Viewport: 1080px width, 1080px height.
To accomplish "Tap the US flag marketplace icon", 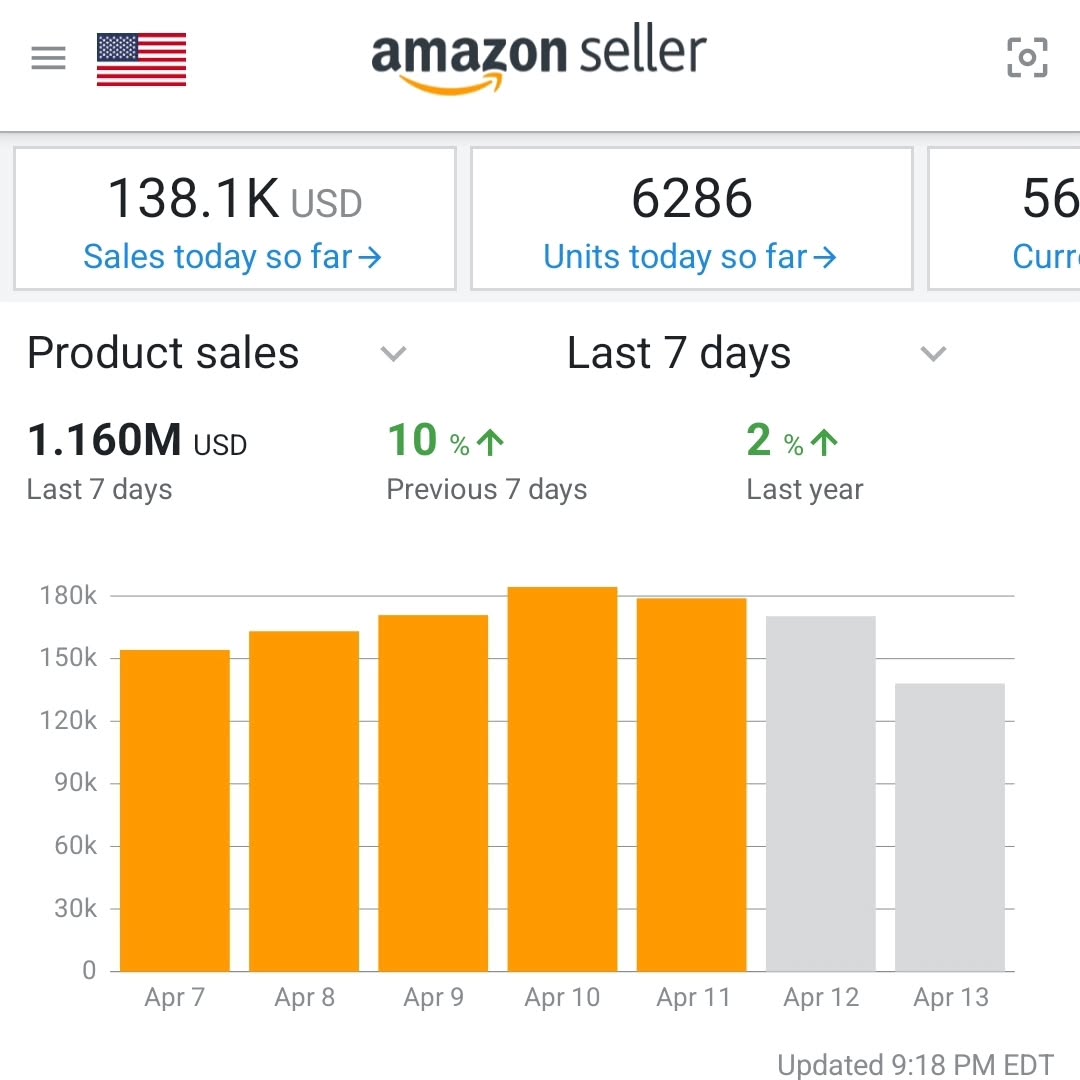I will (141, 59).
